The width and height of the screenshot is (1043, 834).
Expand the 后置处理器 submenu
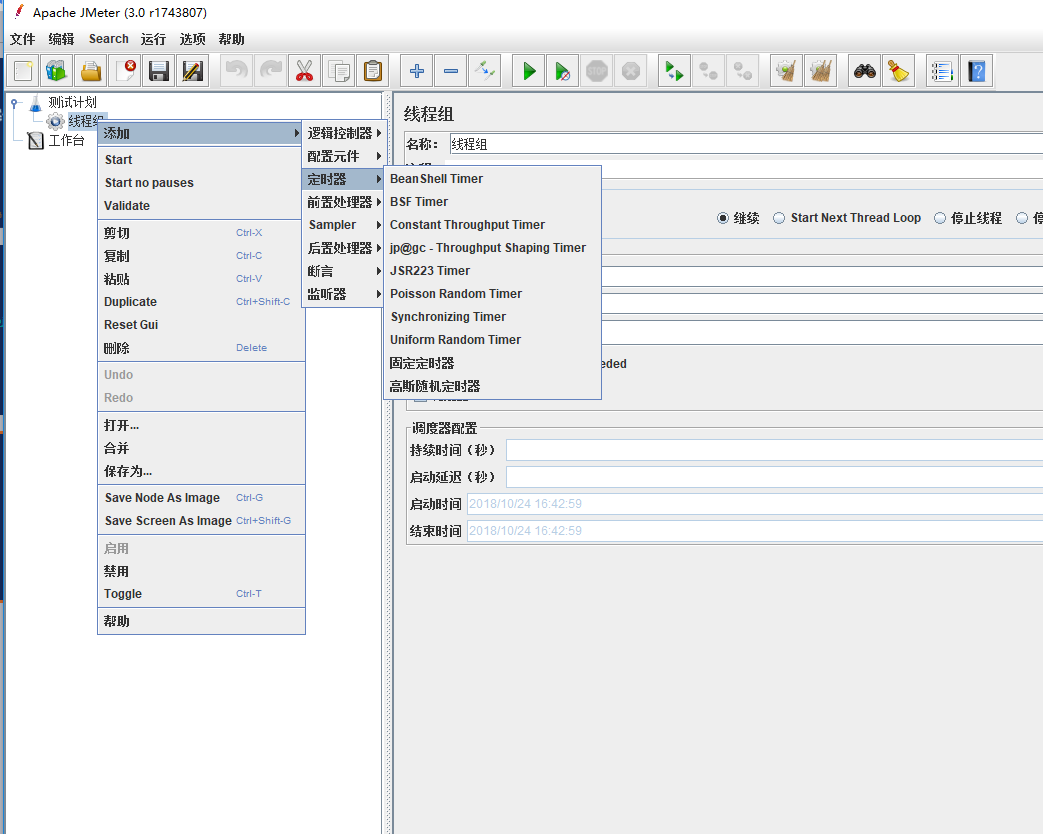343,248
